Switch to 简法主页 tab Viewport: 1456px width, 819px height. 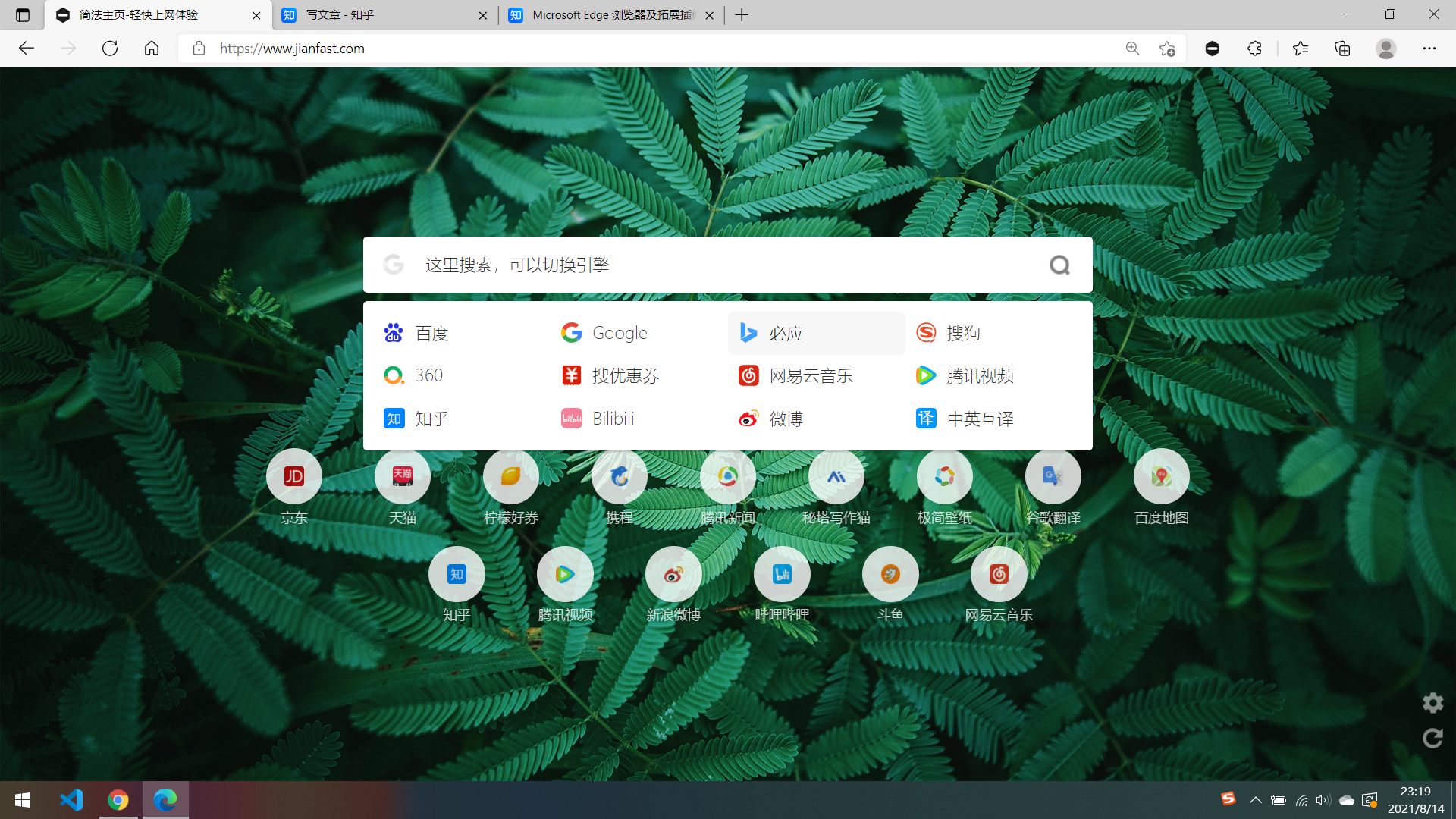point(158,15)
